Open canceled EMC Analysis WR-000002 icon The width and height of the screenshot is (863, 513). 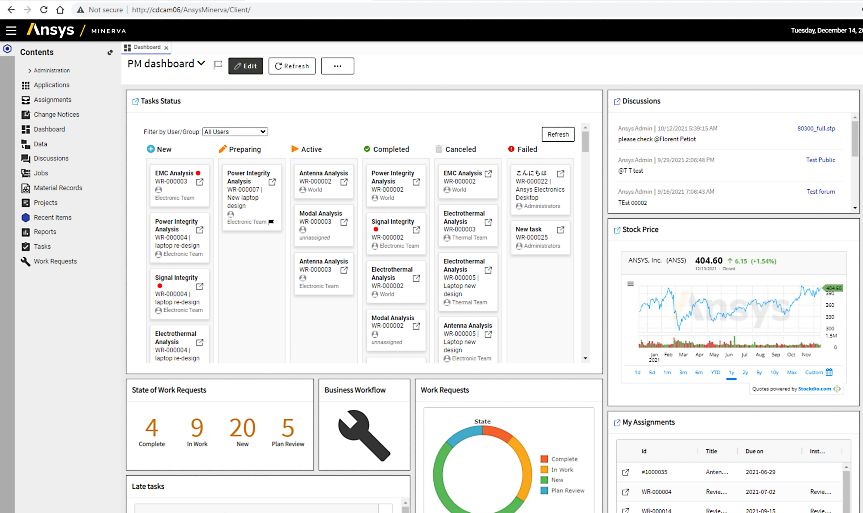[488, 173]
